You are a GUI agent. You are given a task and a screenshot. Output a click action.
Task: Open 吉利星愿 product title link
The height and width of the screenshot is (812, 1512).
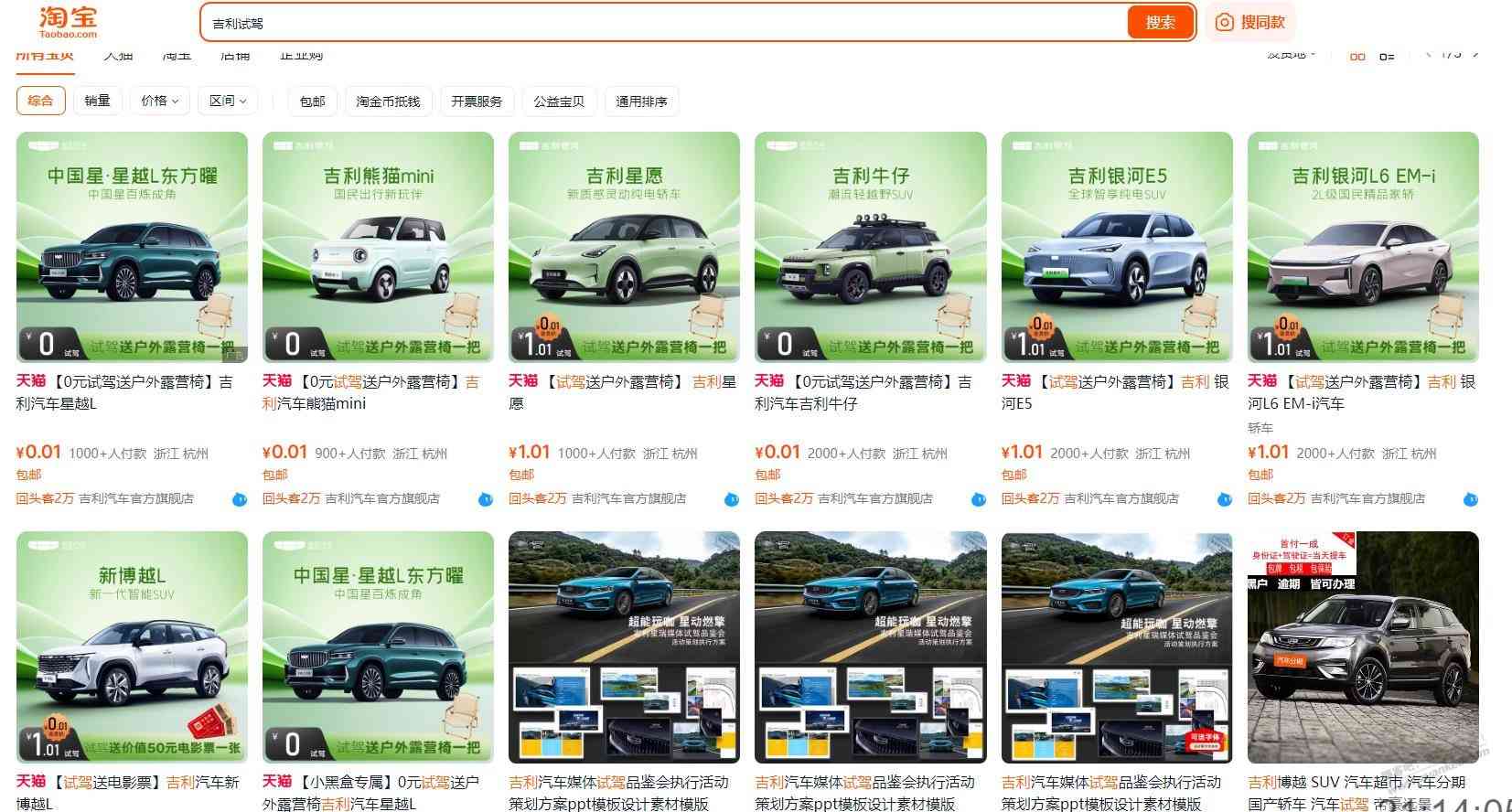[622, 392]
